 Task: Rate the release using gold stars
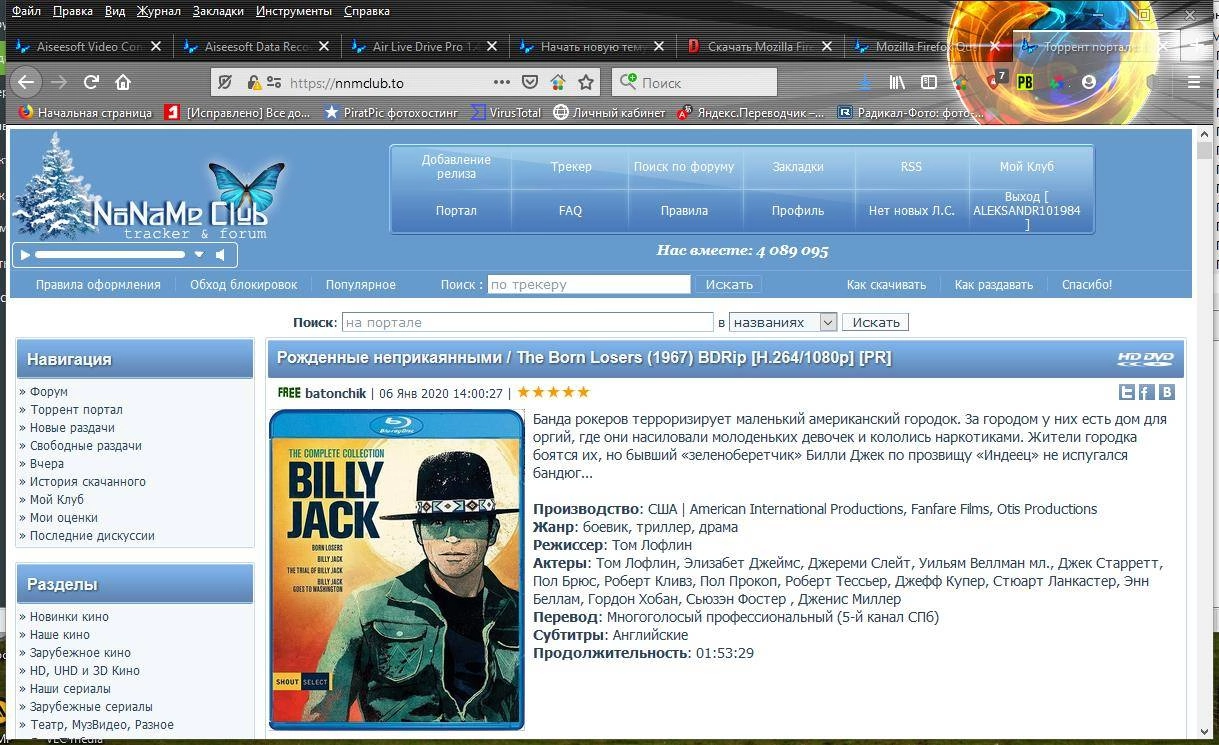pos(553,392)
